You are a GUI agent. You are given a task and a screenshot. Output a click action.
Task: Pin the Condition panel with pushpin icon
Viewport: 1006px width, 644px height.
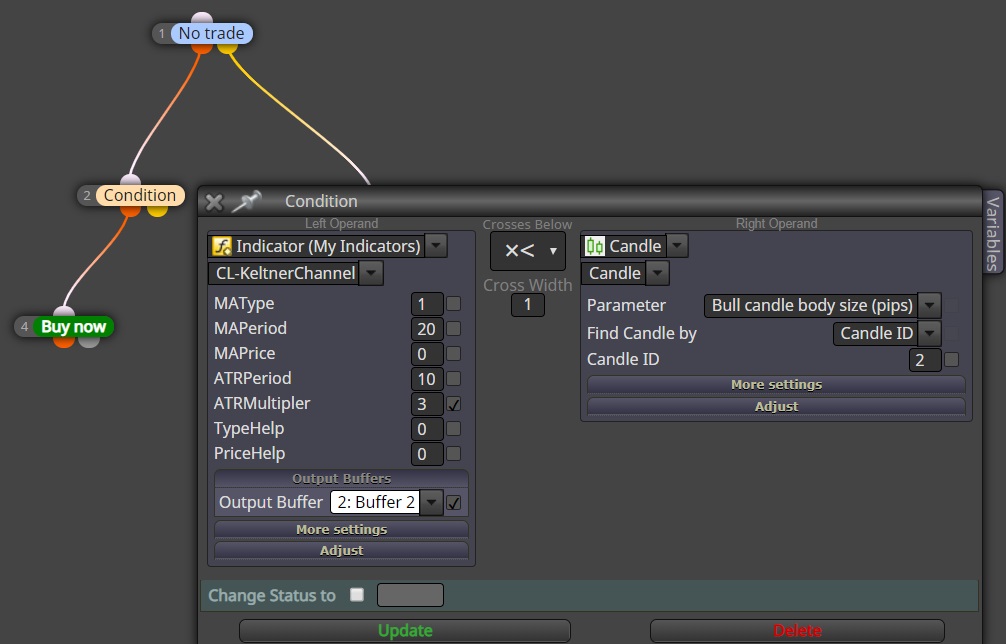tap(246, 201)
